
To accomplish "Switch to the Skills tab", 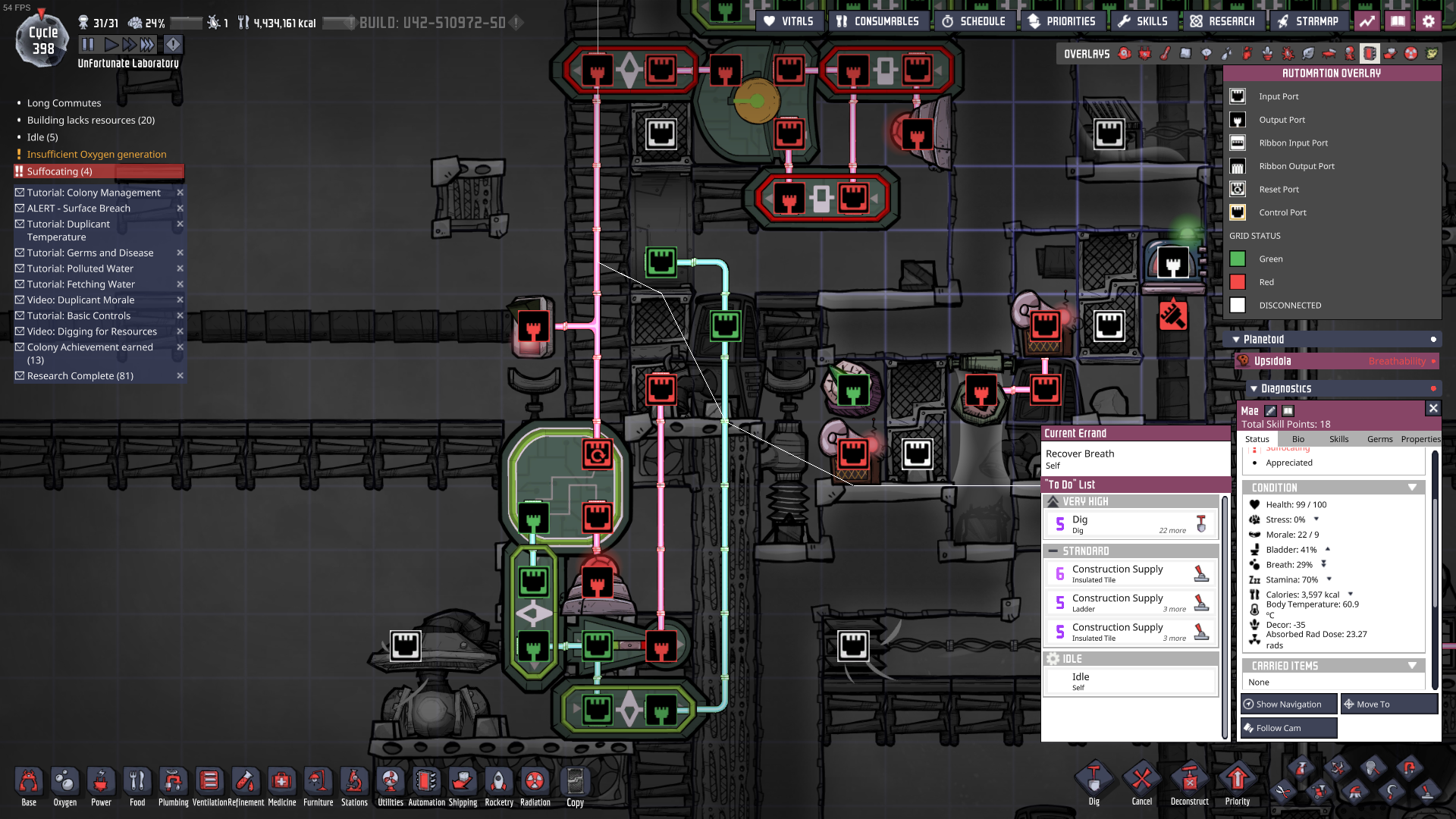I will coord(1338,439).
